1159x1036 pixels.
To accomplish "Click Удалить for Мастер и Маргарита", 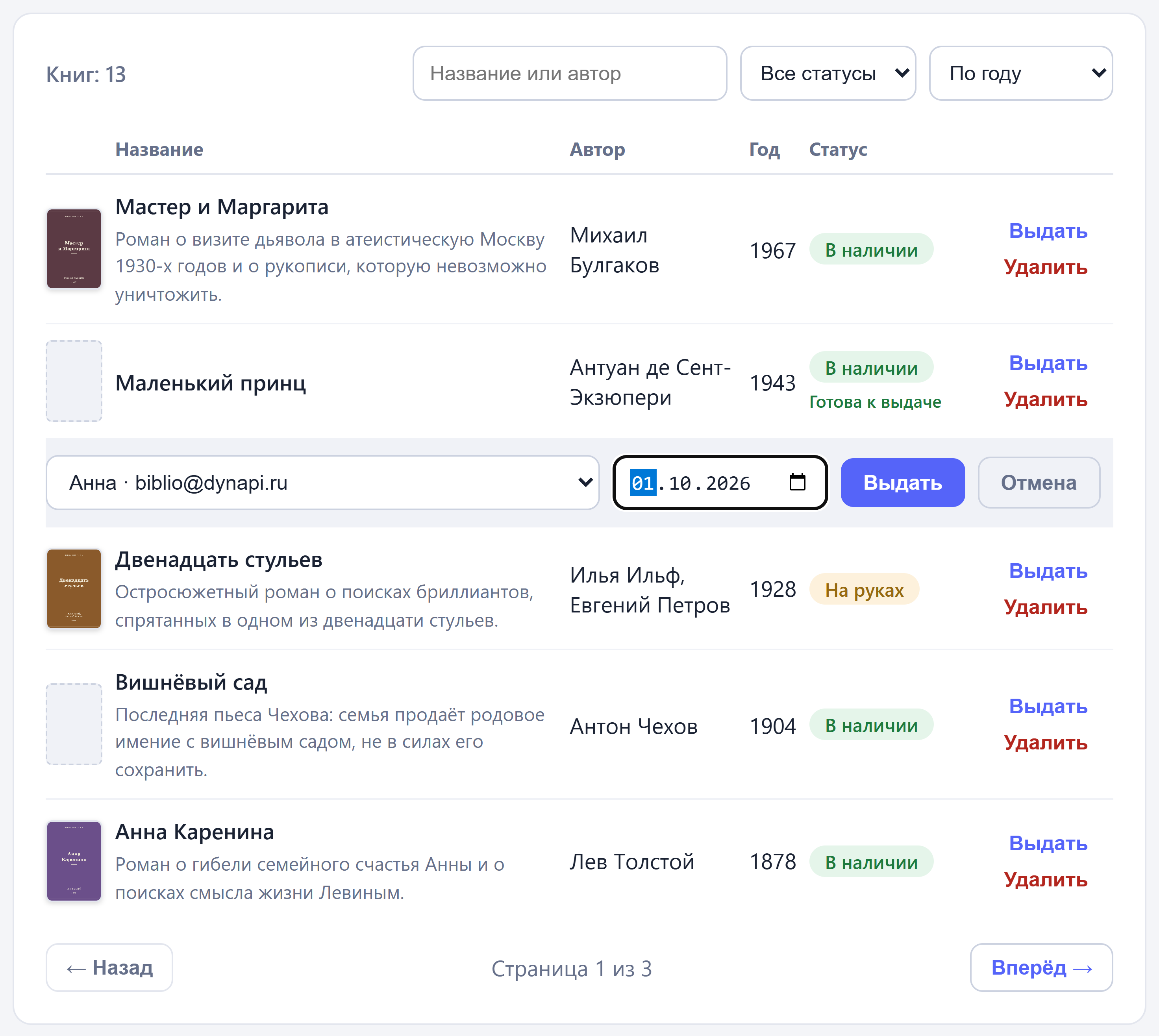I will coord(1045,267).
